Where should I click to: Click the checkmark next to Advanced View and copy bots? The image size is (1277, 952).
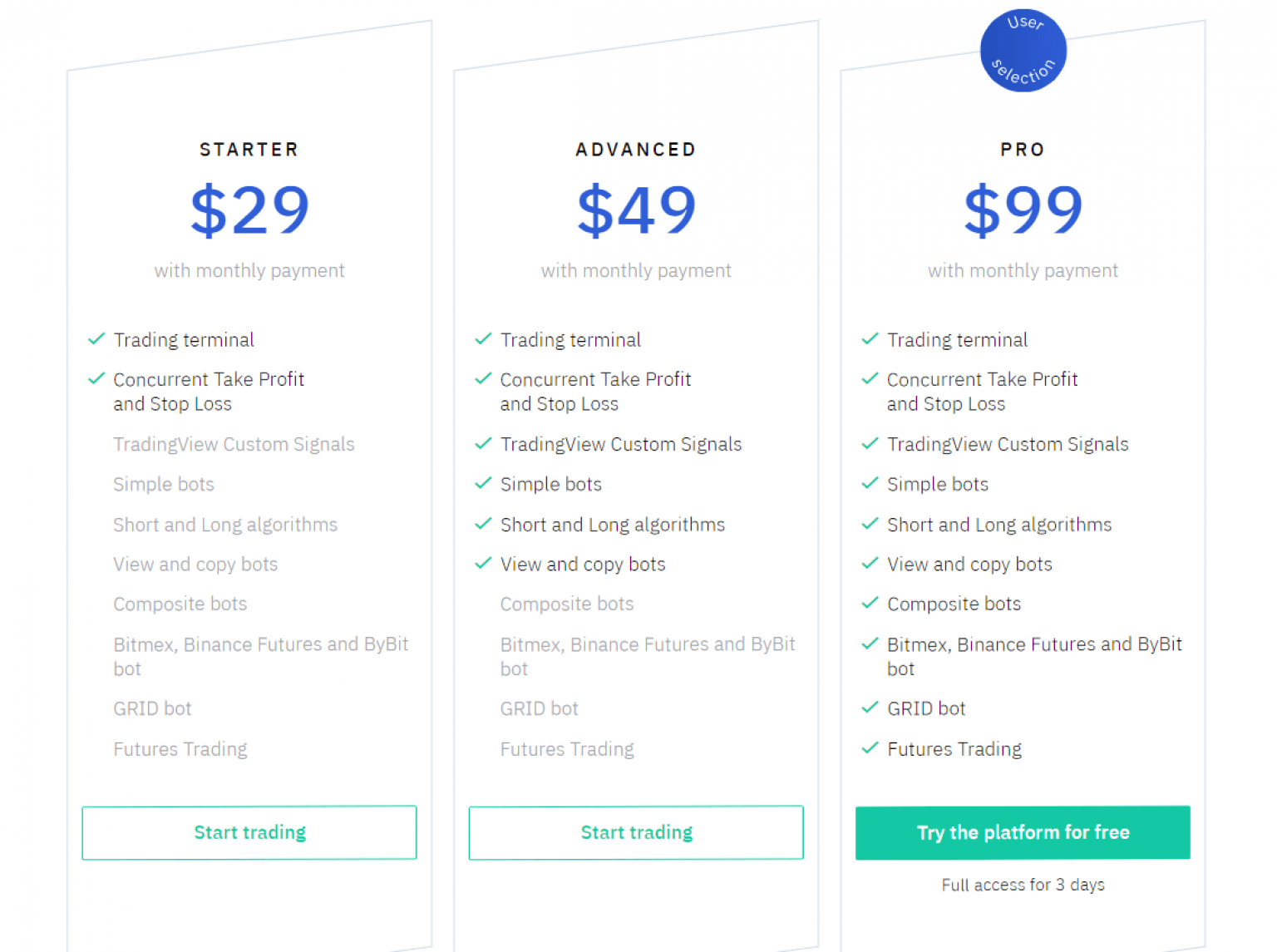tap(483, 564)
